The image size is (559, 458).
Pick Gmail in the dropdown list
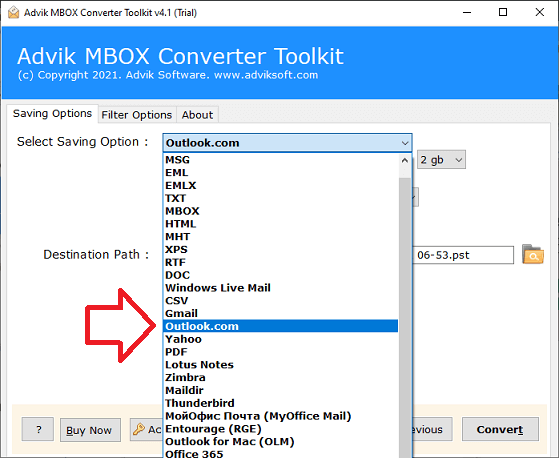tap(281, 314)
